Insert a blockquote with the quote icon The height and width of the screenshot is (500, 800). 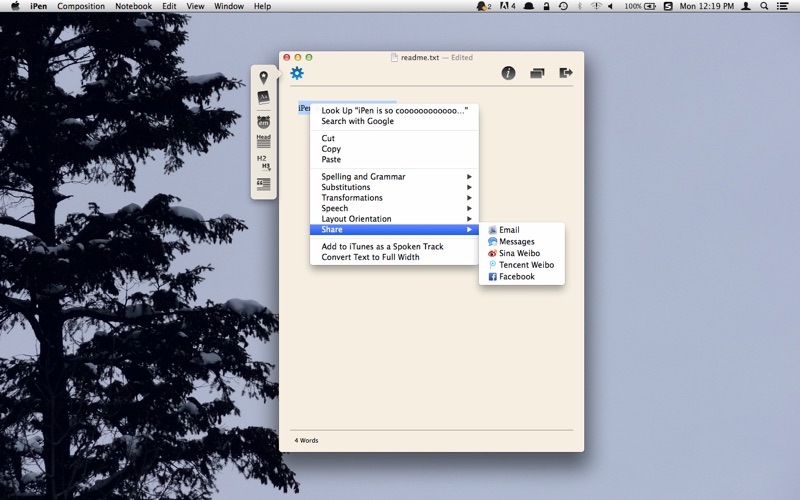tap(263, 184)
